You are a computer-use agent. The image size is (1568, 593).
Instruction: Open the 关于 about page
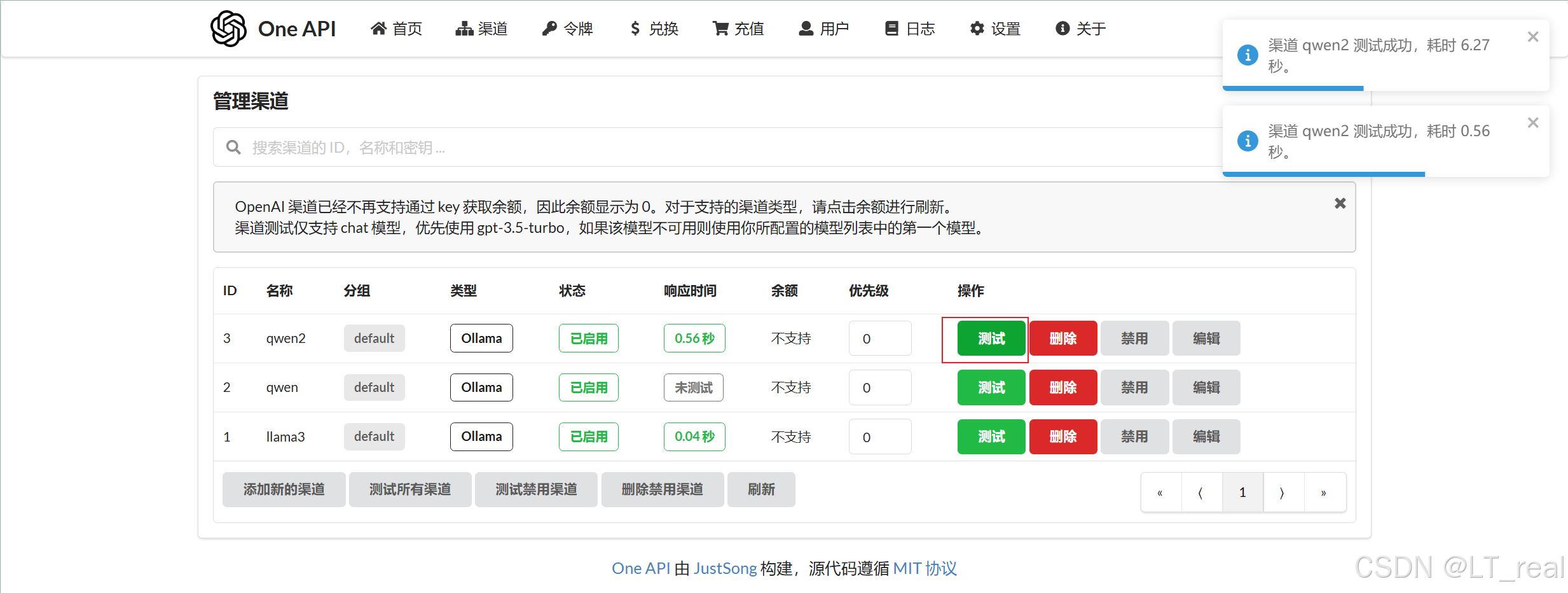[1080, 29]
